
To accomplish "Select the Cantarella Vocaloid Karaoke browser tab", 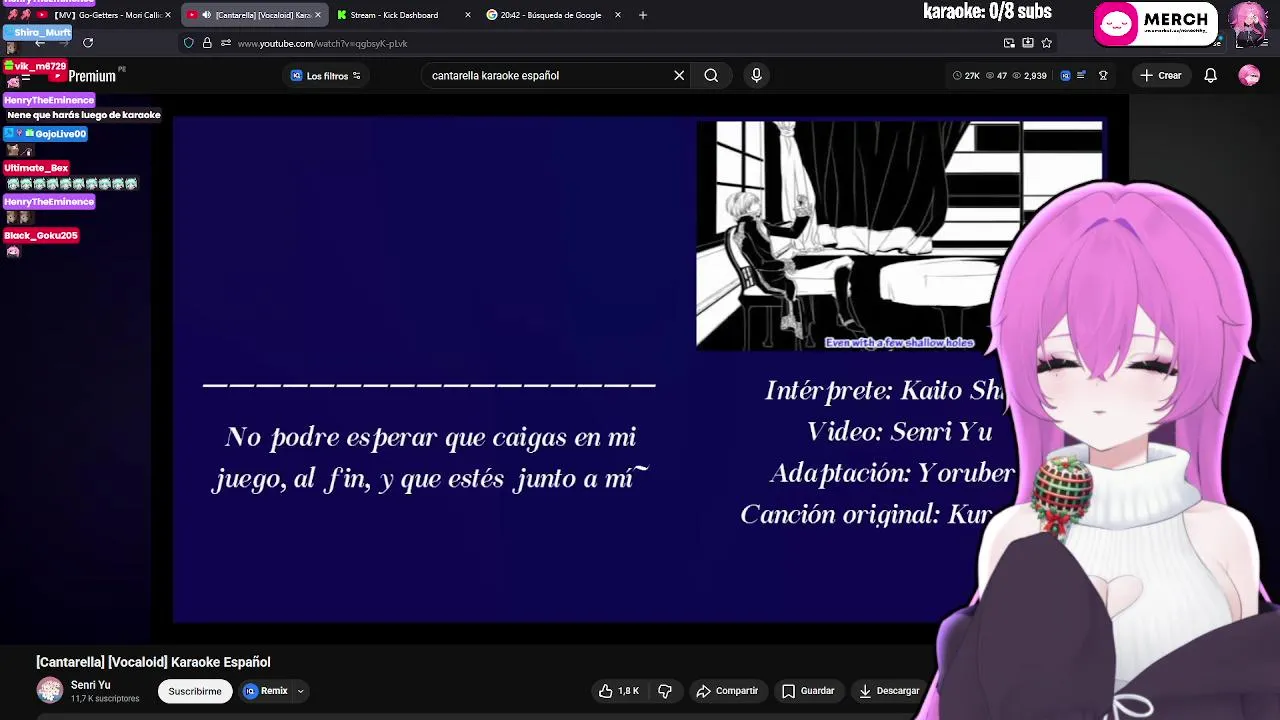I will point(253,15).
